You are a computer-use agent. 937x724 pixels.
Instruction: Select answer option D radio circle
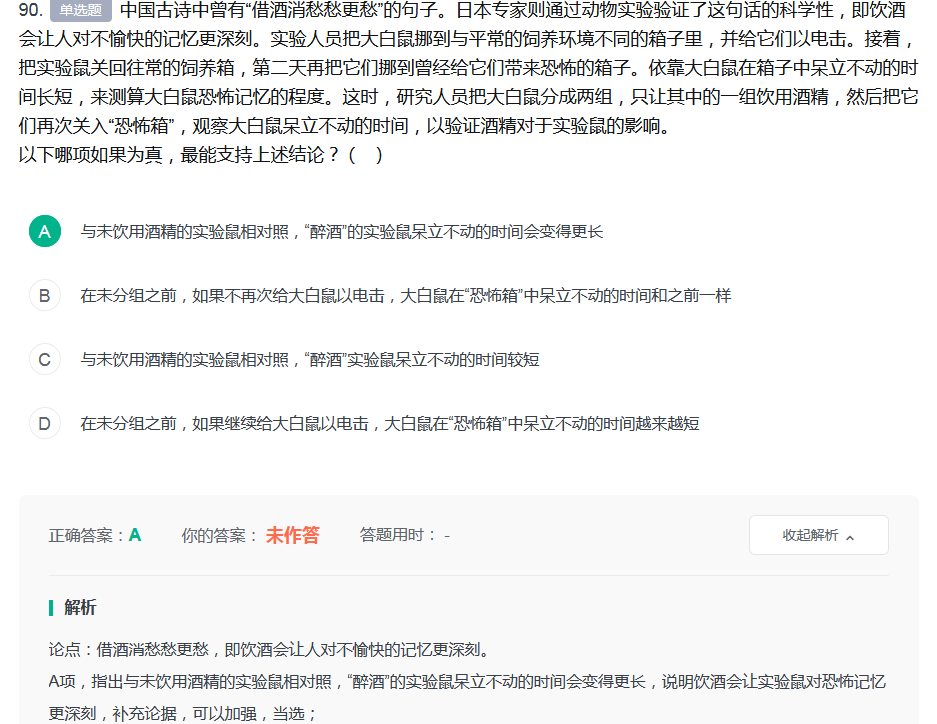pos(45,423)
